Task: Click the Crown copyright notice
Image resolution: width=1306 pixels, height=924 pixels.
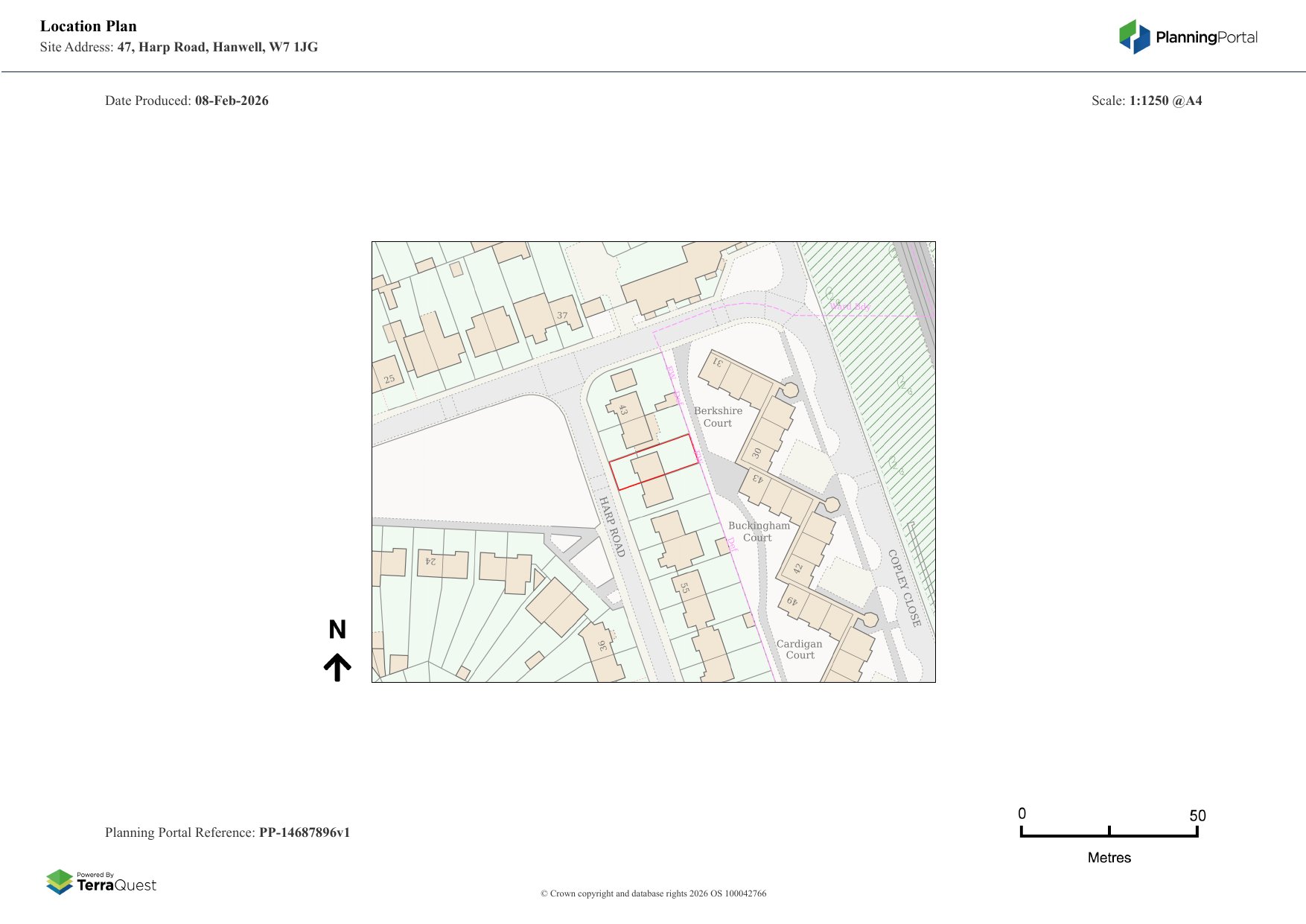Action: click(x=653, y=893)
